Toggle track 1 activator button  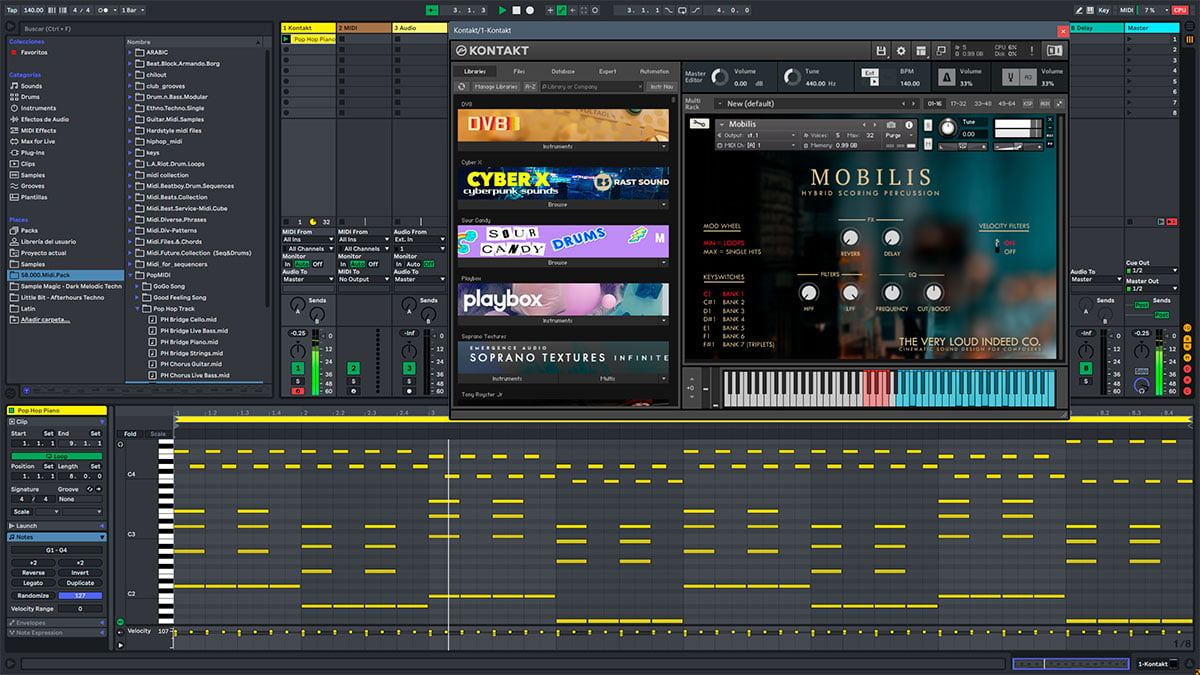coord(297,369)
